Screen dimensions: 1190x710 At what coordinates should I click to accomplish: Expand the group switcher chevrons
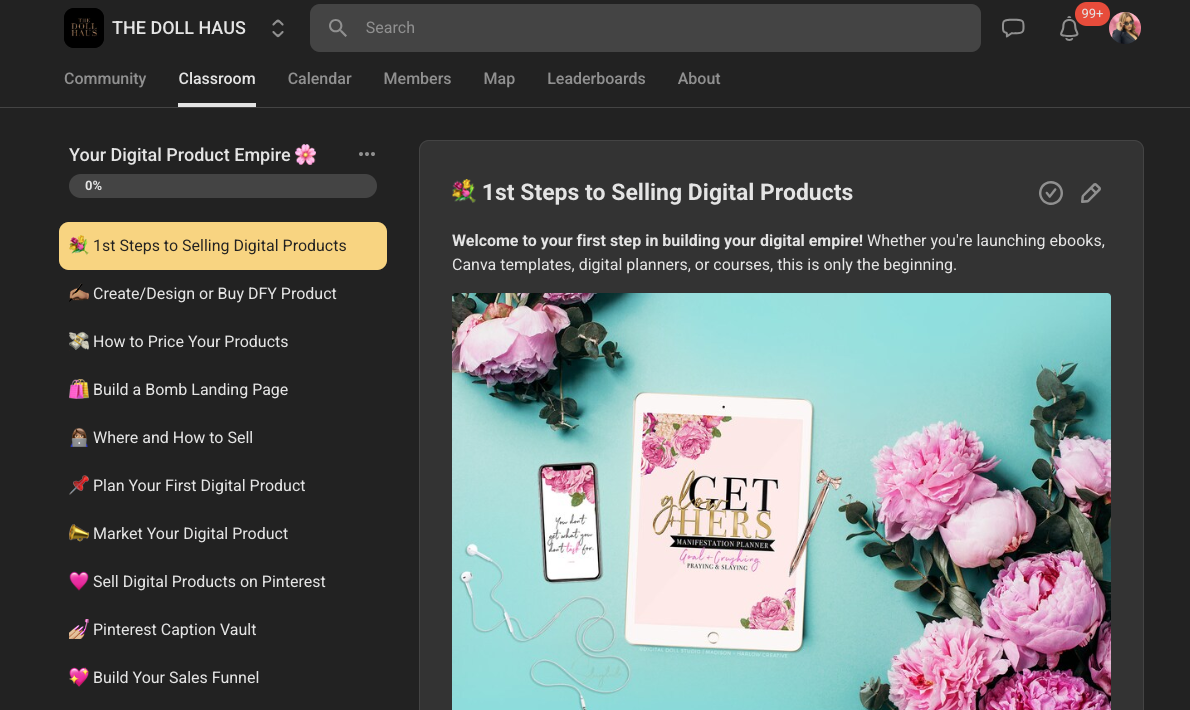(278, 29)
